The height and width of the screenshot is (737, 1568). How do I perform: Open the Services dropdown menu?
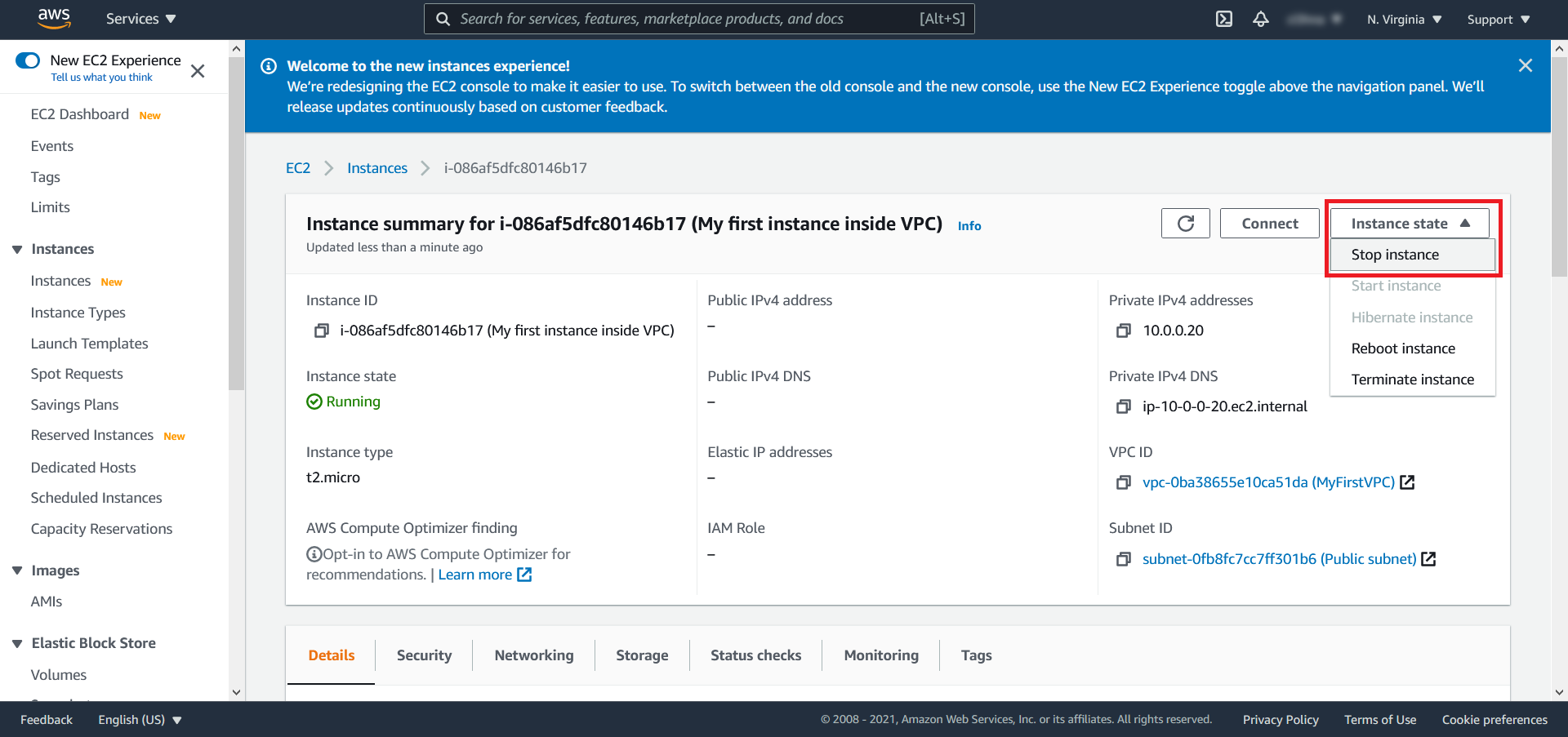pos(140,19)
